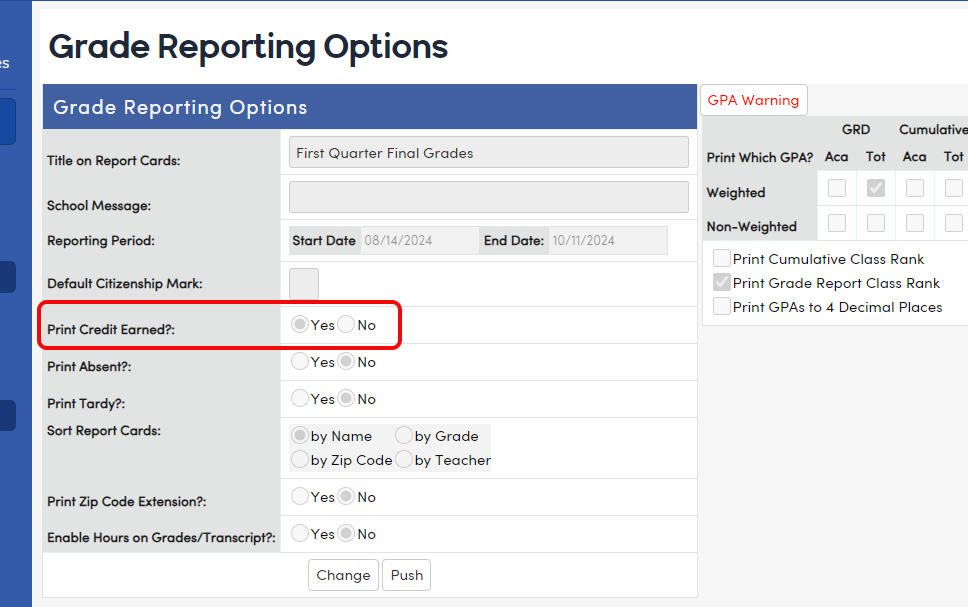Screen dimensions: 968x607
Task: Select No for Print Tardy
Action: (346, 398)
